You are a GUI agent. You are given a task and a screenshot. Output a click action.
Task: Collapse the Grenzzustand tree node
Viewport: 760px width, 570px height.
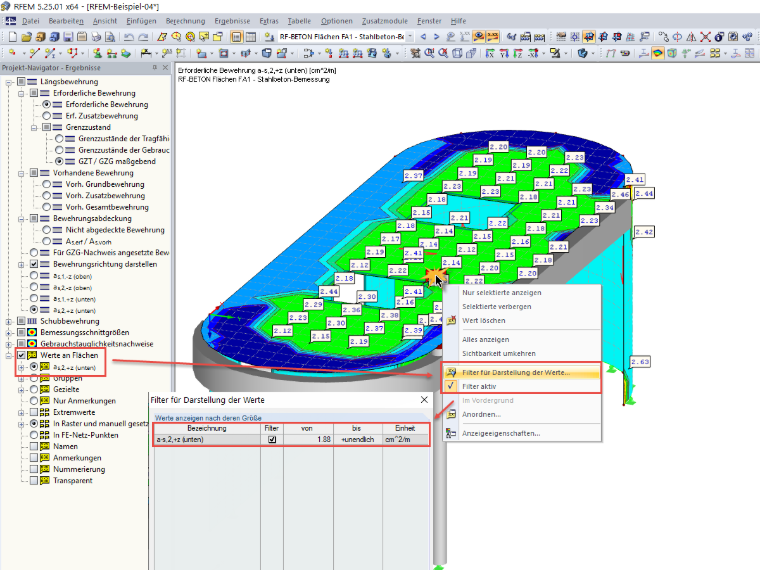coord(34,127)
